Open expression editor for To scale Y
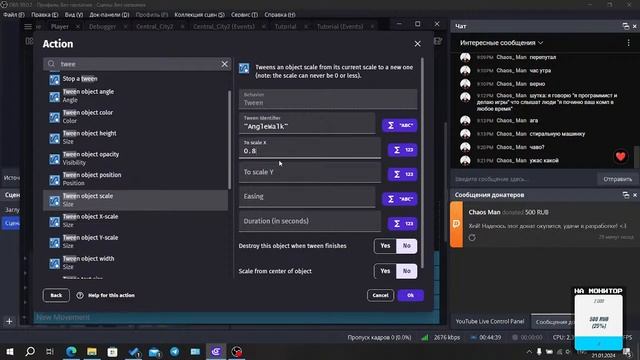The height and width of the screenshot is (360, 640). tap(402, 174)
